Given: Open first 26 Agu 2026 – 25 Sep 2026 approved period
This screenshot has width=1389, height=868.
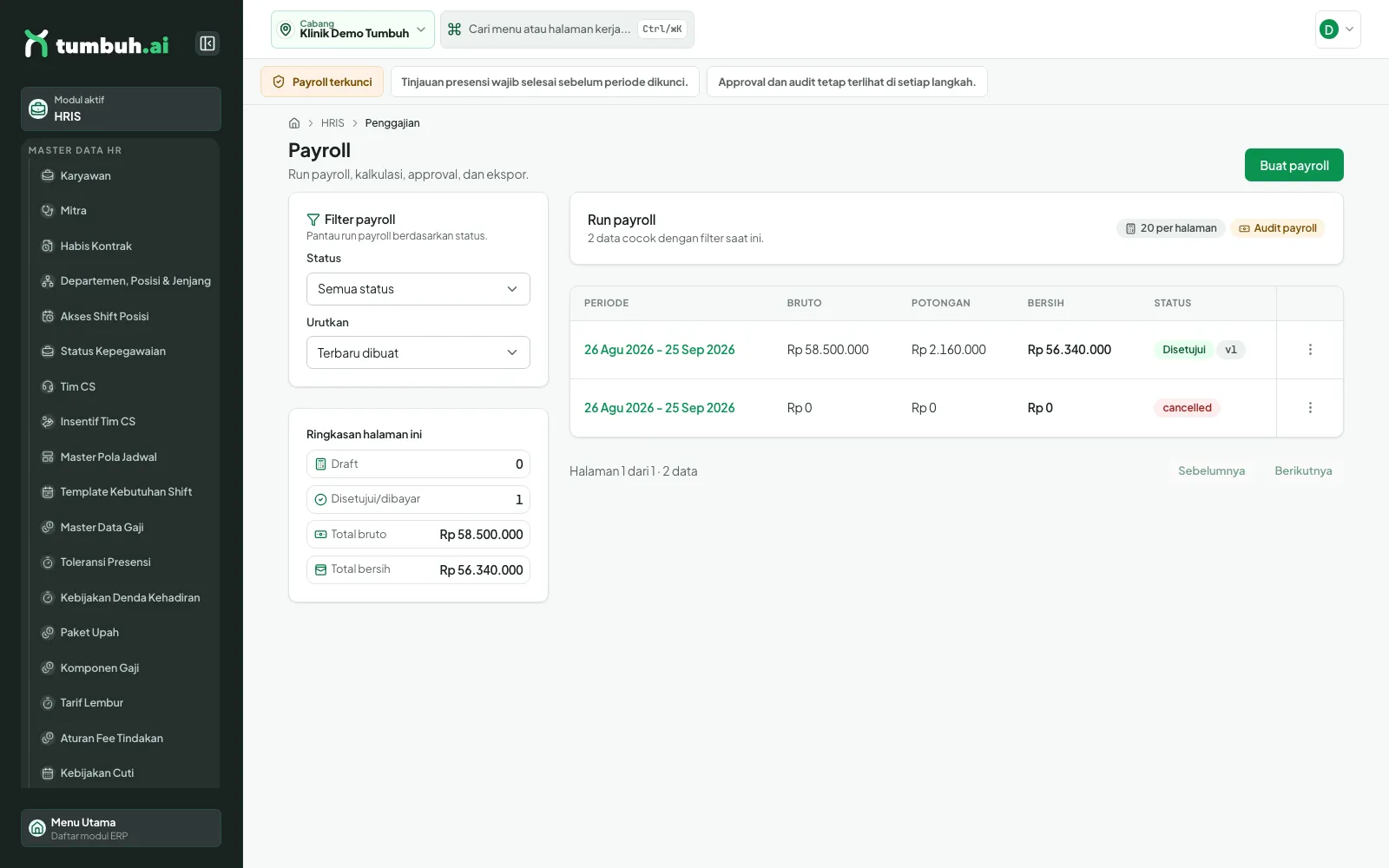Looking at the screenshot, I should pyautogui.click(x=659, y=350).
